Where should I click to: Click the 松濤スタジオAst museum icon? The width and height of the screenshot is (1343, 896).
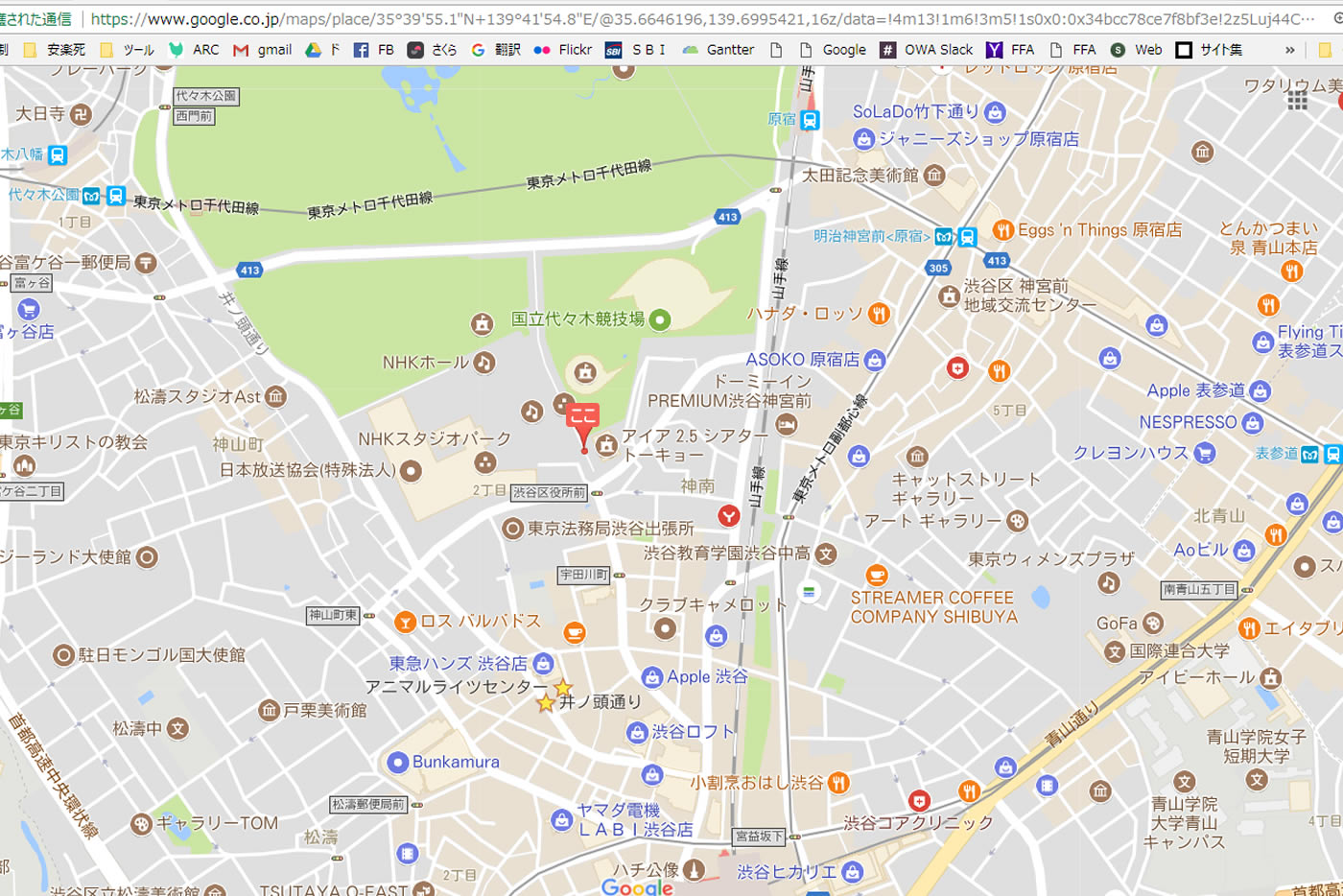(x=276, y=396)
